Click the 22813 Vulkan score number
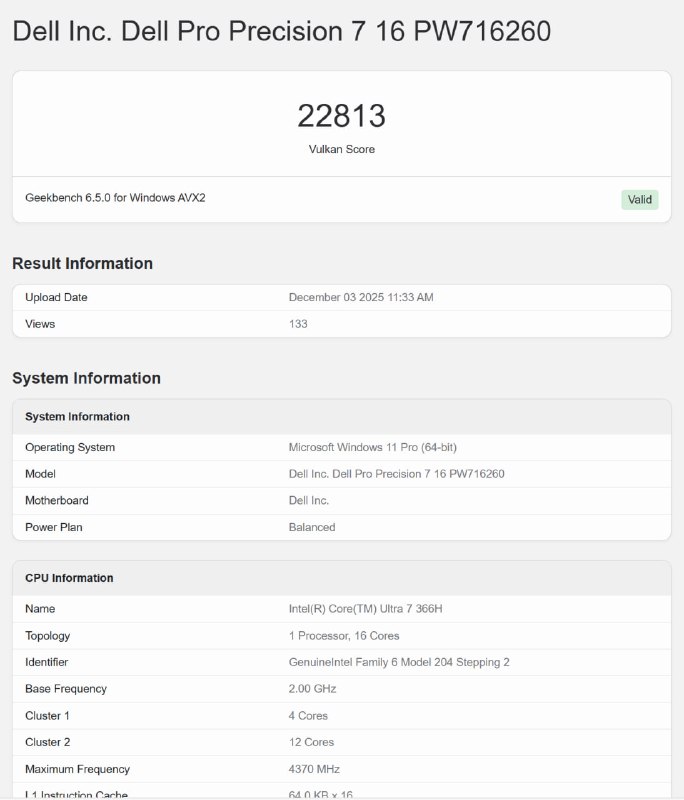 [341, 116]
